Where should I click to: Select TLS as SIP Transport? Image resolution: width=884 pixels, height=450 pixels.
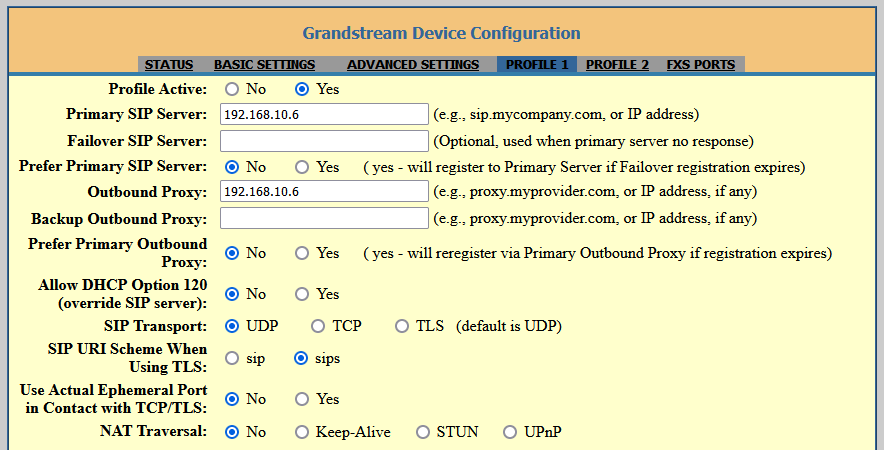click(402, 326)
